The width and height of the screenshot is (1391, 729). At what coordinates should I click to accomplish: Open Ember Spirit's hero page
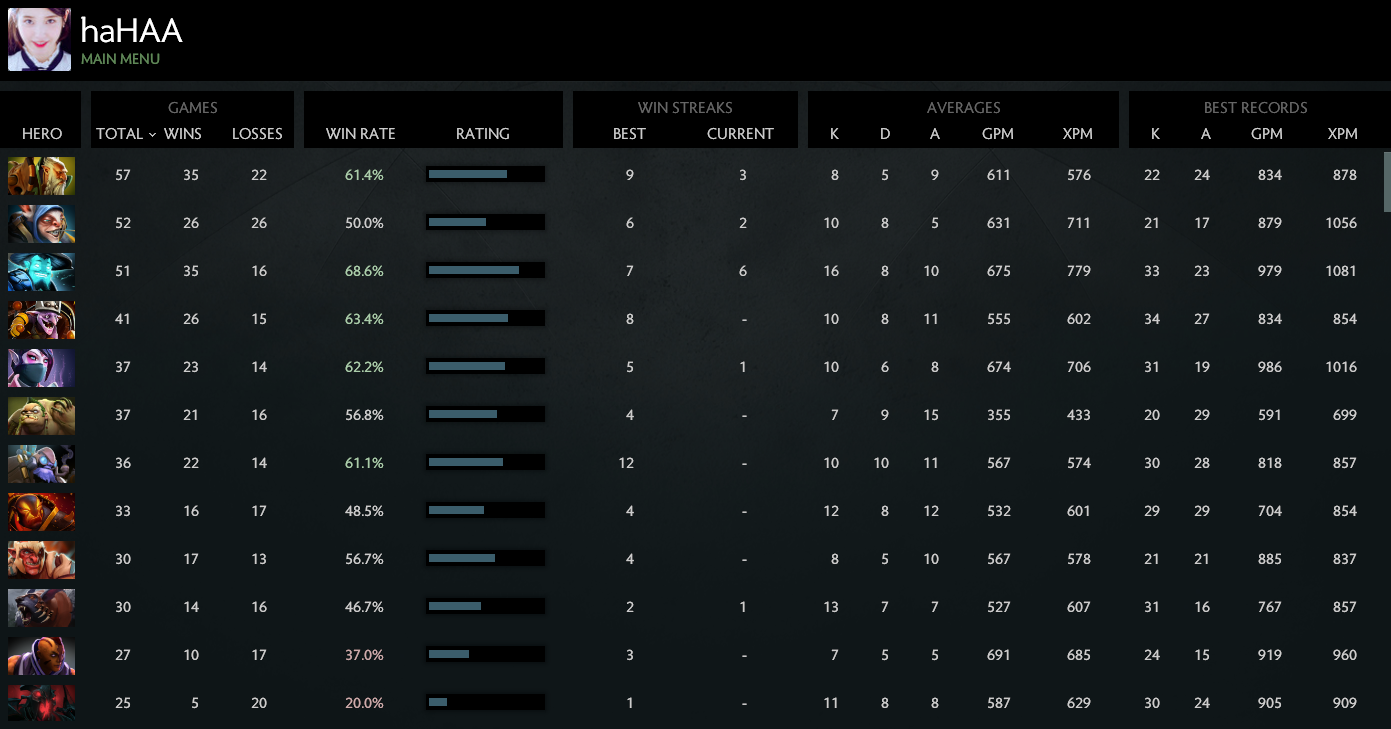click(x=41, y=510)
